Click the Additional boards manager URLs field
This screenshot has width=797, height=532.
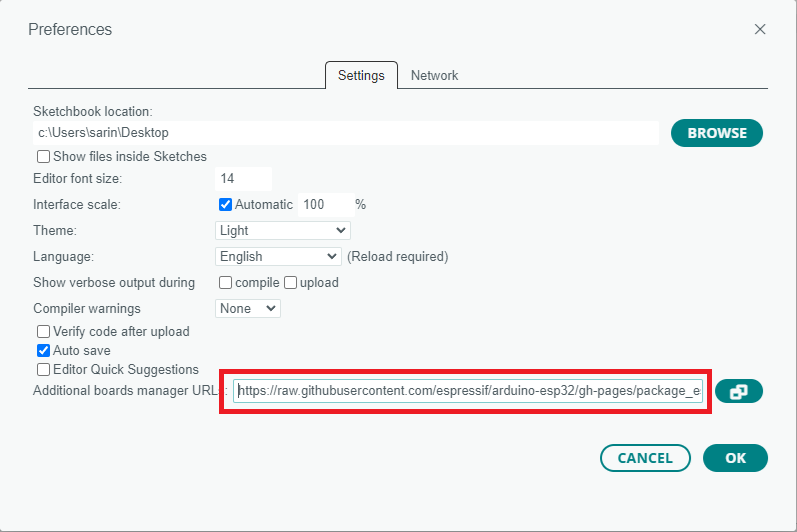pos(468,391)
